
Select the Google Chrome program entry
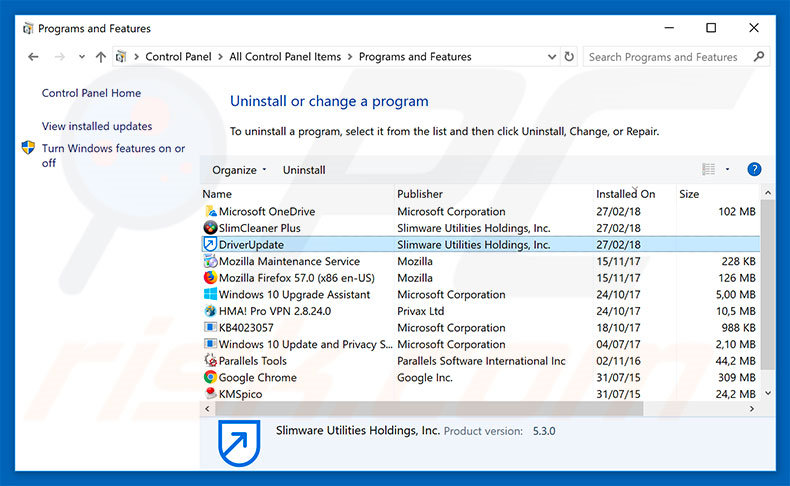[x=257, y=378]
